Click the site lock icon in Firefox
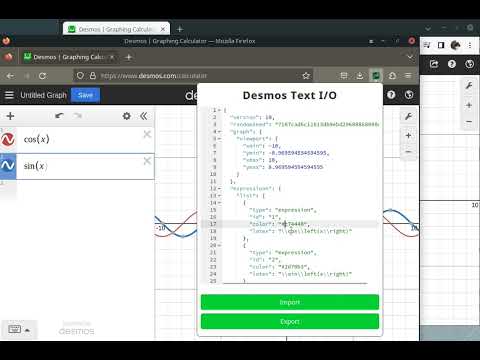Viewport: 480px width, 360px height. [x=93, y=76]
